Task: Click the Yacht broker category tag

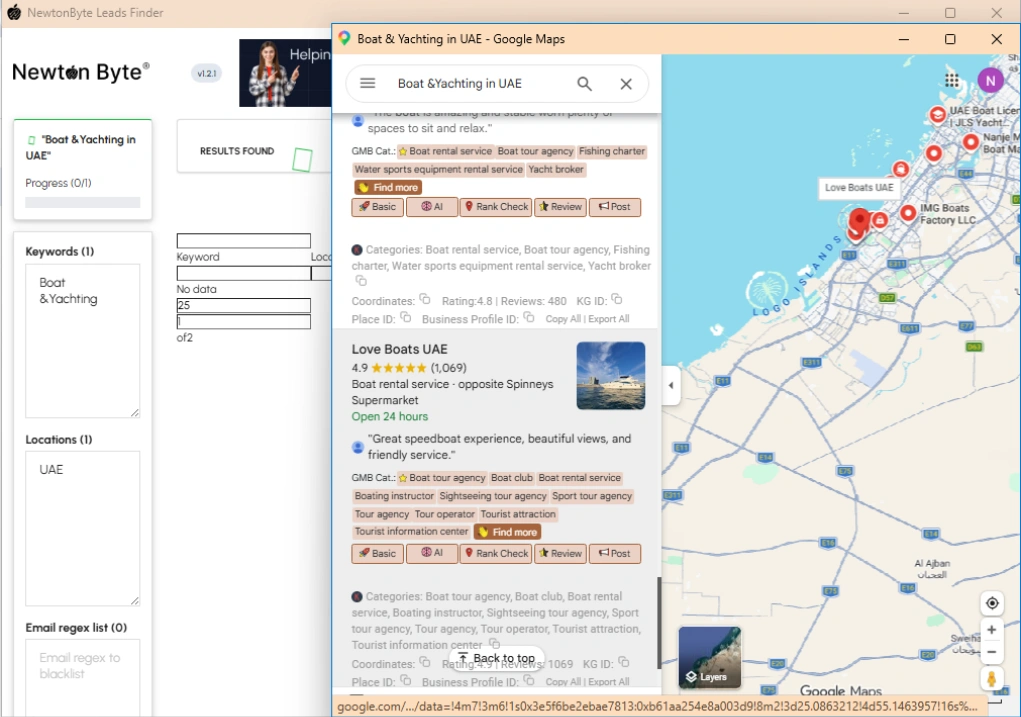Action: (556, 169)
